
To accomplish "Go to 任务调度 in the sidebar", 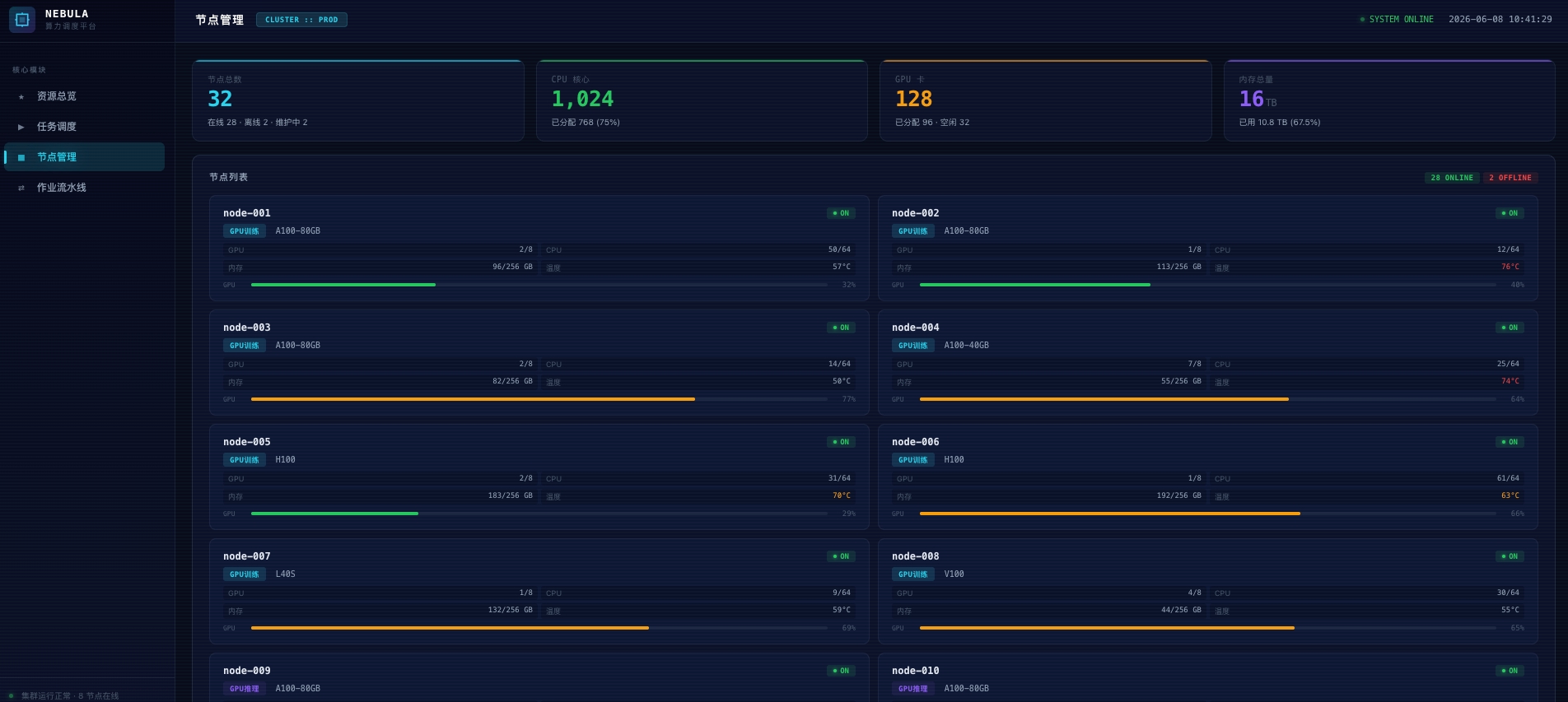I will (85, 127).
